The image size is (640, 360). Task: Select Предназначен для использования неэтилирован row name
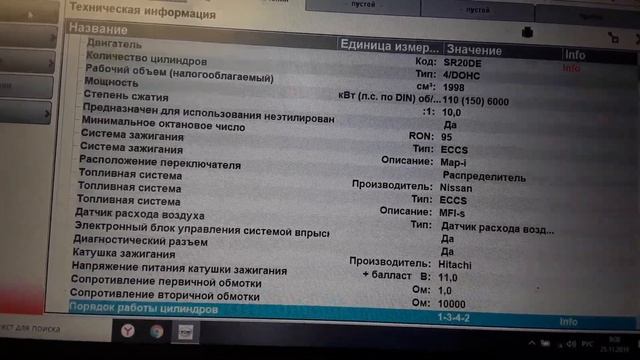click(x=208, y=113)
